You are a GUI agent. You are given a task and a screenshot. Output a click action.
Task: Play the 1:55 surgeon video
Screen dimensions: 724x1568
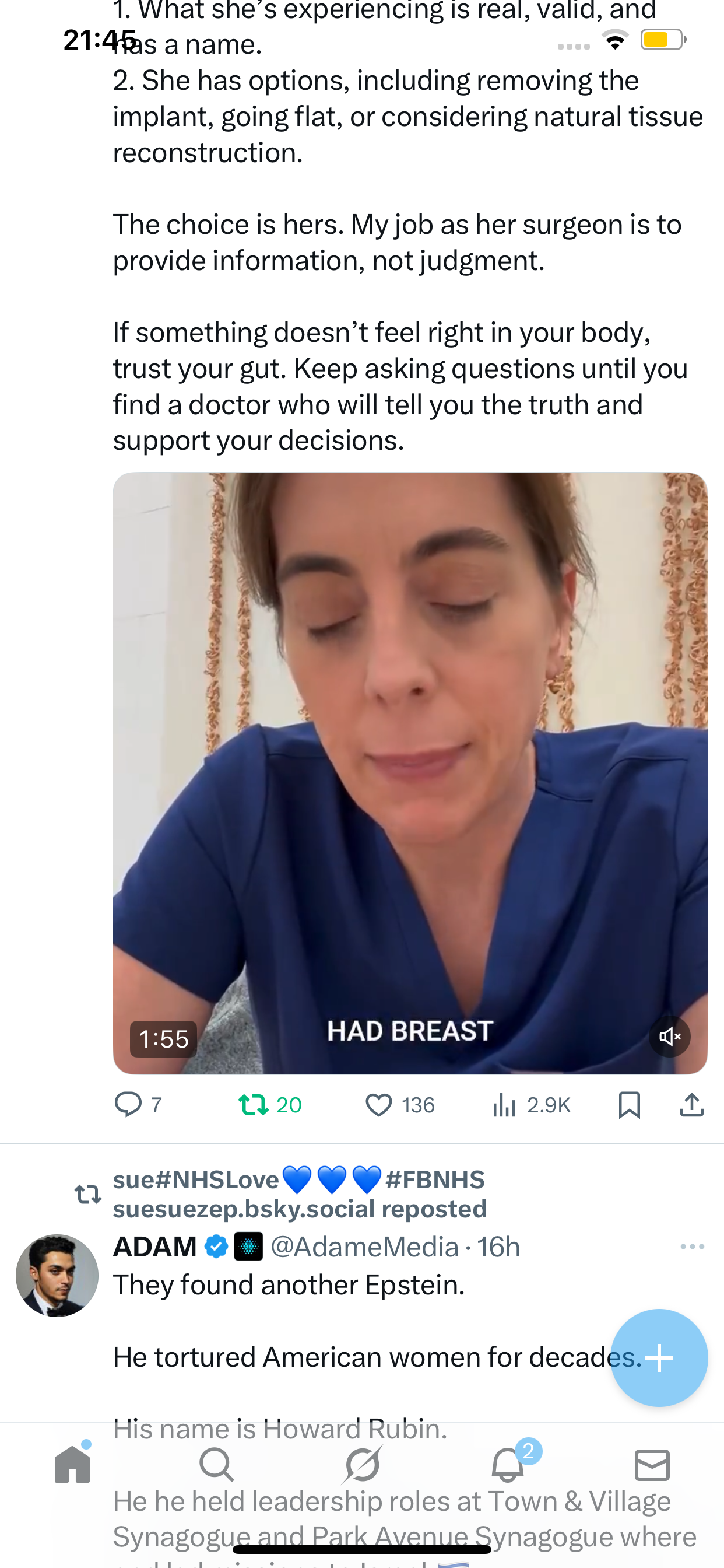point(409,773)
